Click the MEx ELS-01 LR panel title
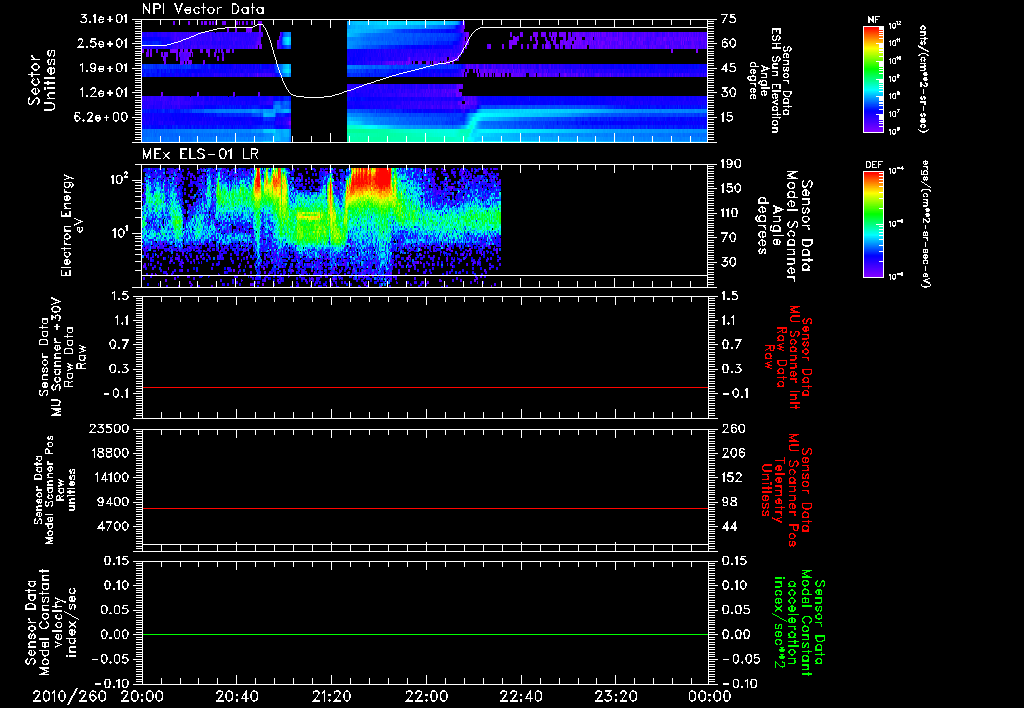The width and height of the screenshot is (1024, 708). [x=199, y=154]
